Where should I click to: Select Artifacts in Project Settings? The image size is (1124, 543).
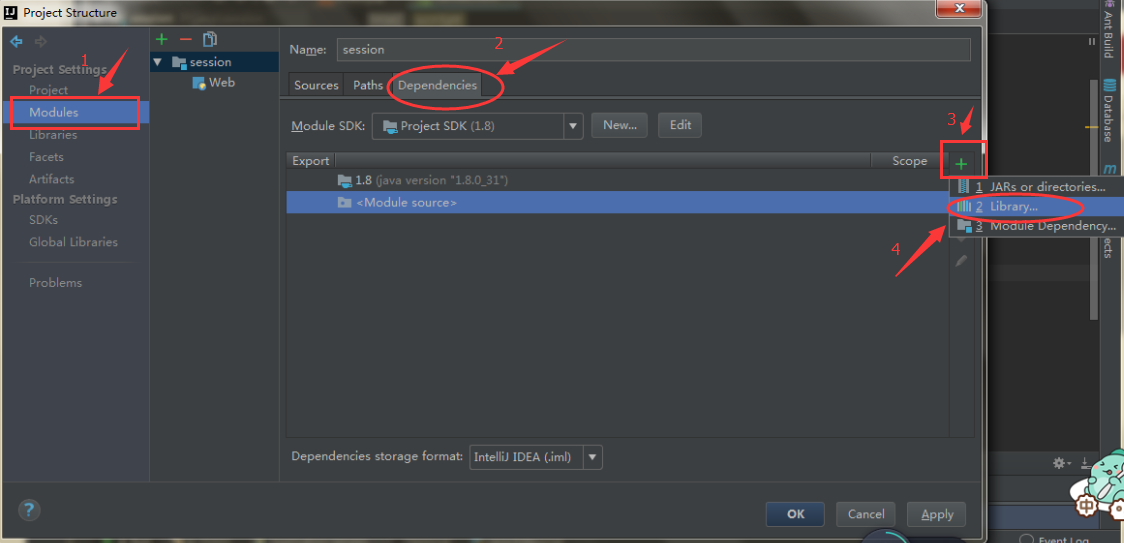point(52,179)
